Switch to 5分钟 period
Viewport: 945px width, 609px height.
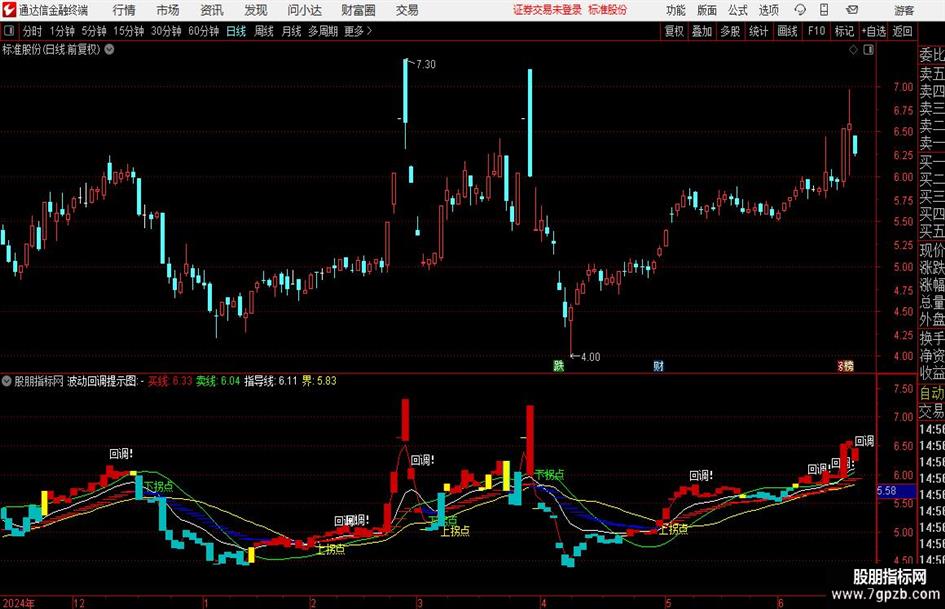point(94,31)
